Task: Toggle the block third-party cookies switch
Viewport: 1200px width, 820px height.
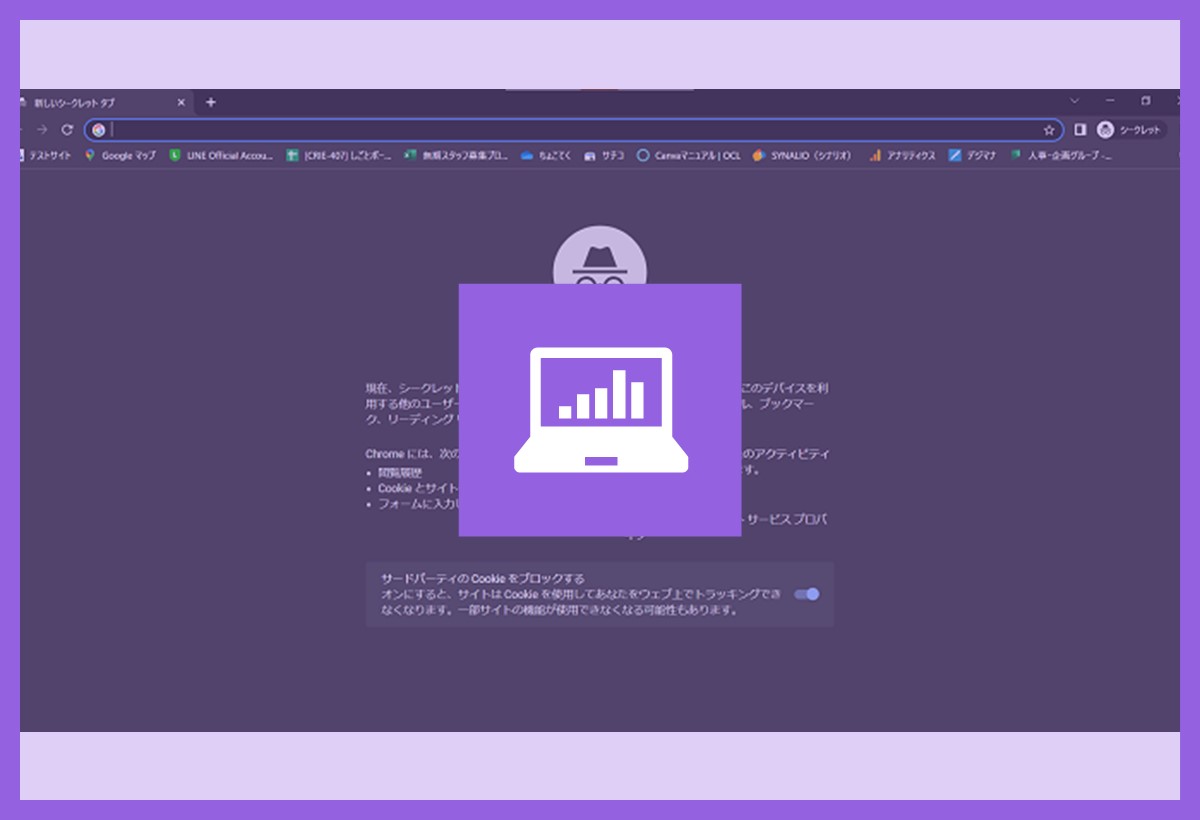Action: pos(806,594)
